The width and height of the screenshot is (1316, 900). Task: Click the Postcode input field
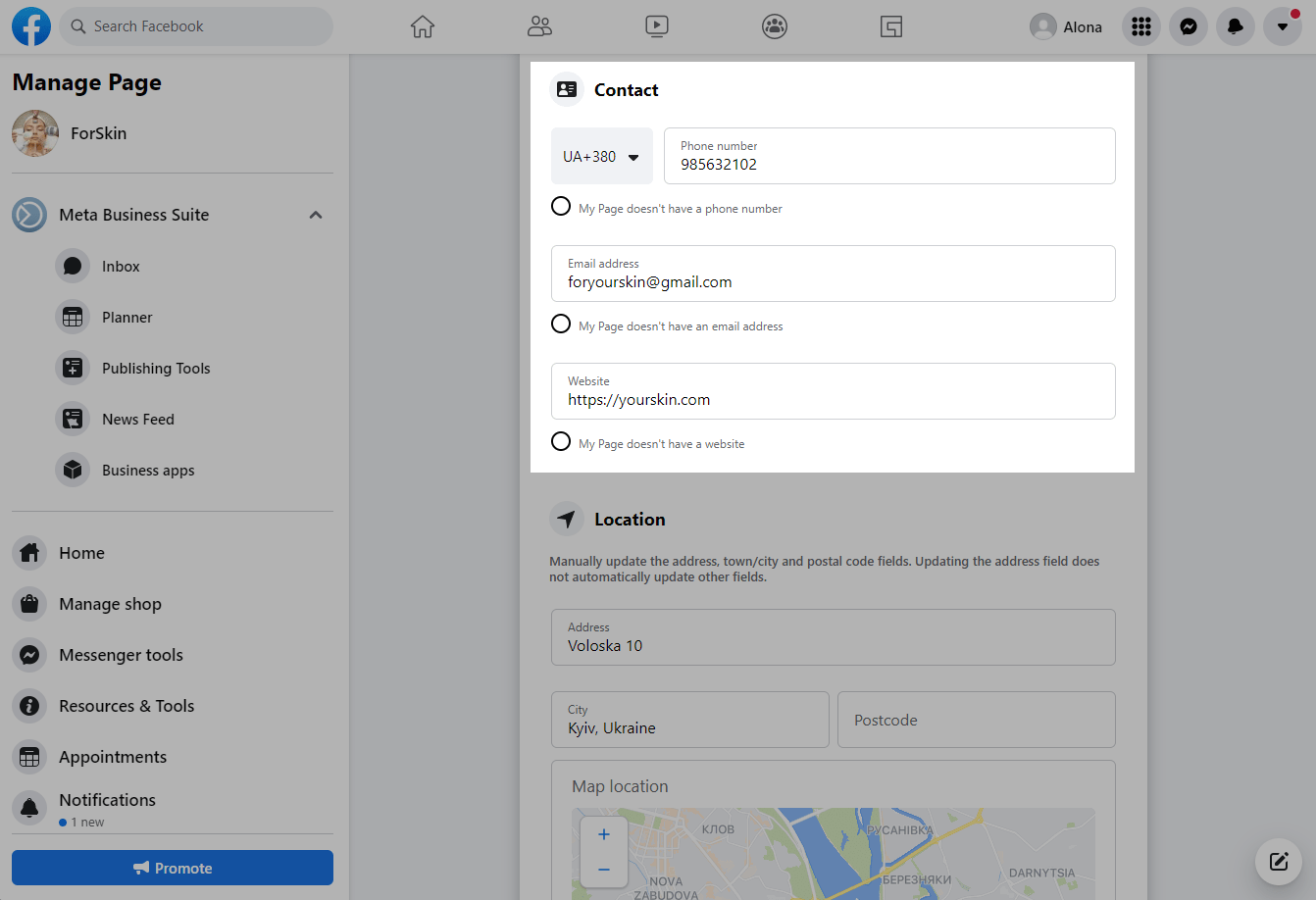976,720
